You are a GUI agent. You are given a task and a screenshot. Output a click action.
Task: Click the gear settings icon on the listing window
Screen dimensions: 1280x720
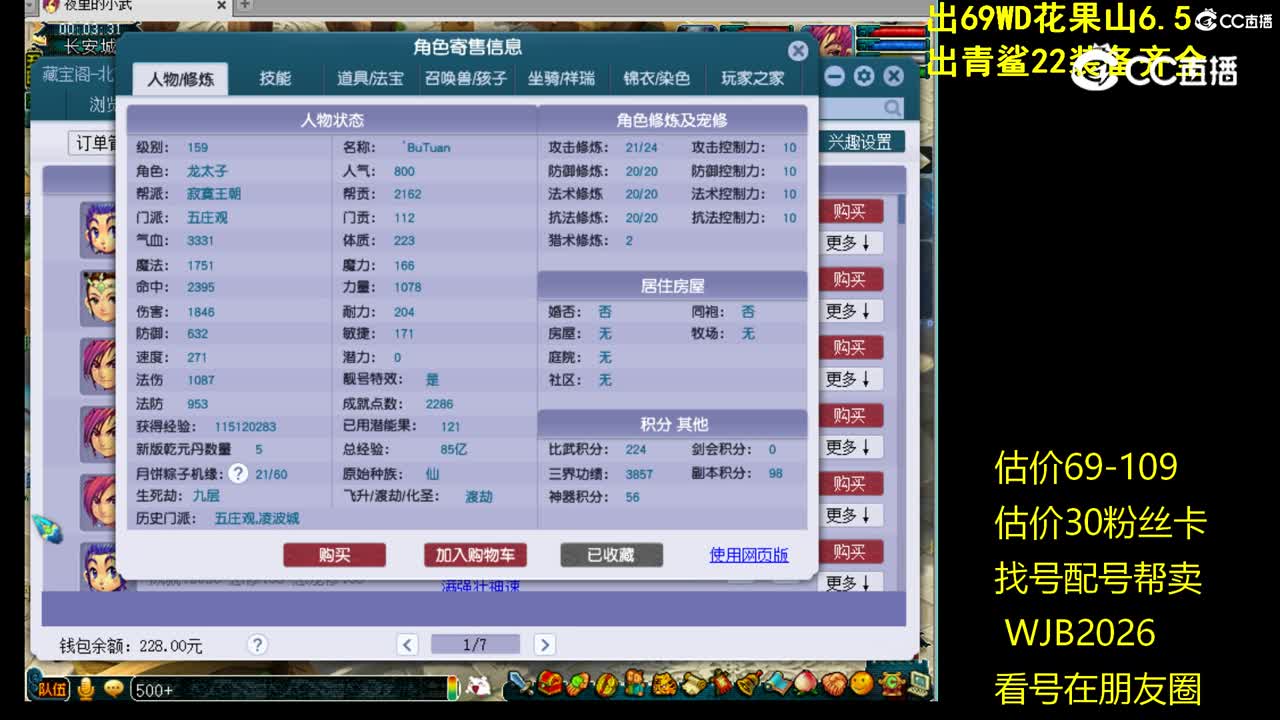click(863, 75)
